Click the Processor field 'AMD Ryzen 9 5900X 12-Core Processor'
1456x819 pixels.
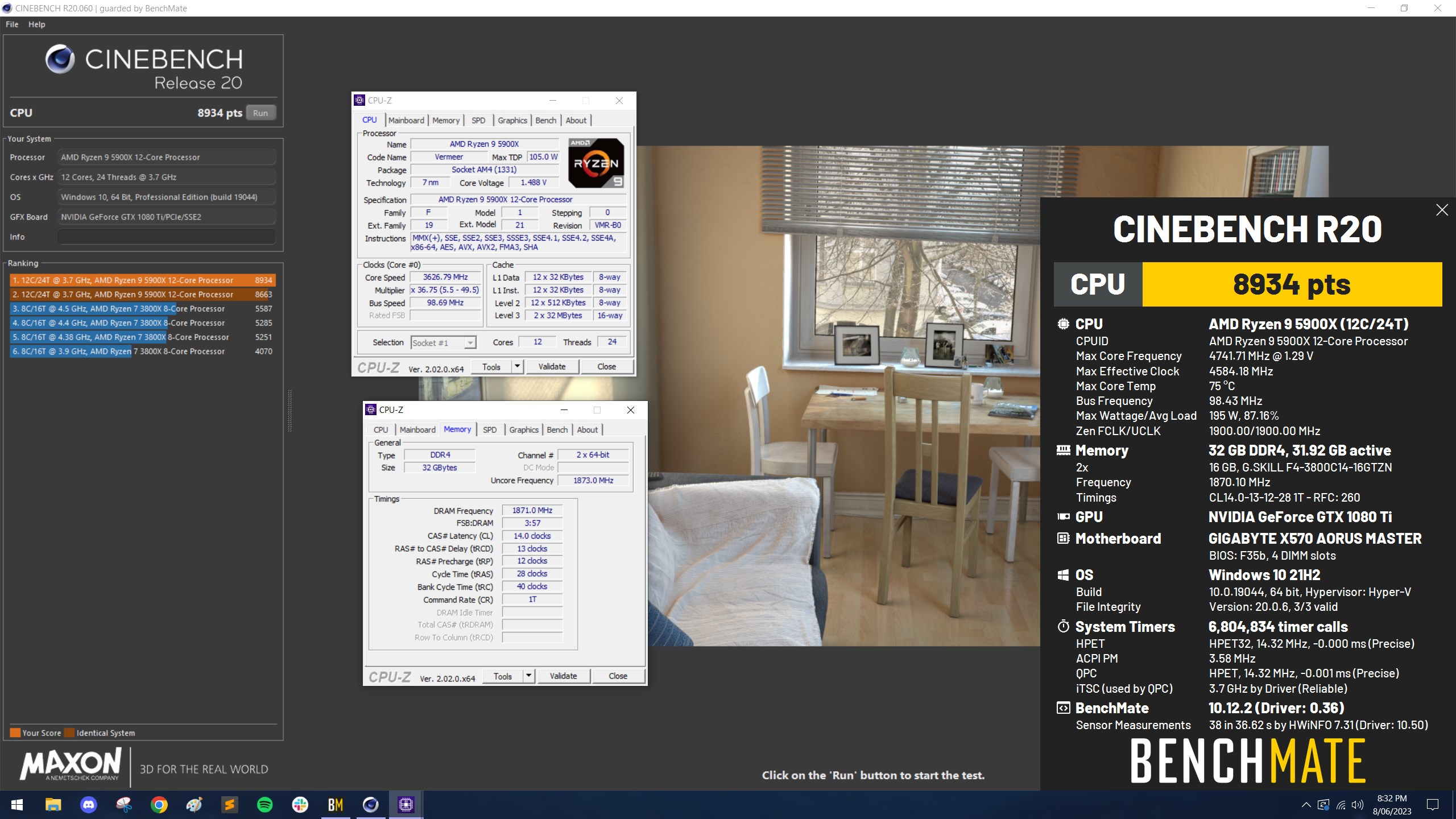coord(166,157)
